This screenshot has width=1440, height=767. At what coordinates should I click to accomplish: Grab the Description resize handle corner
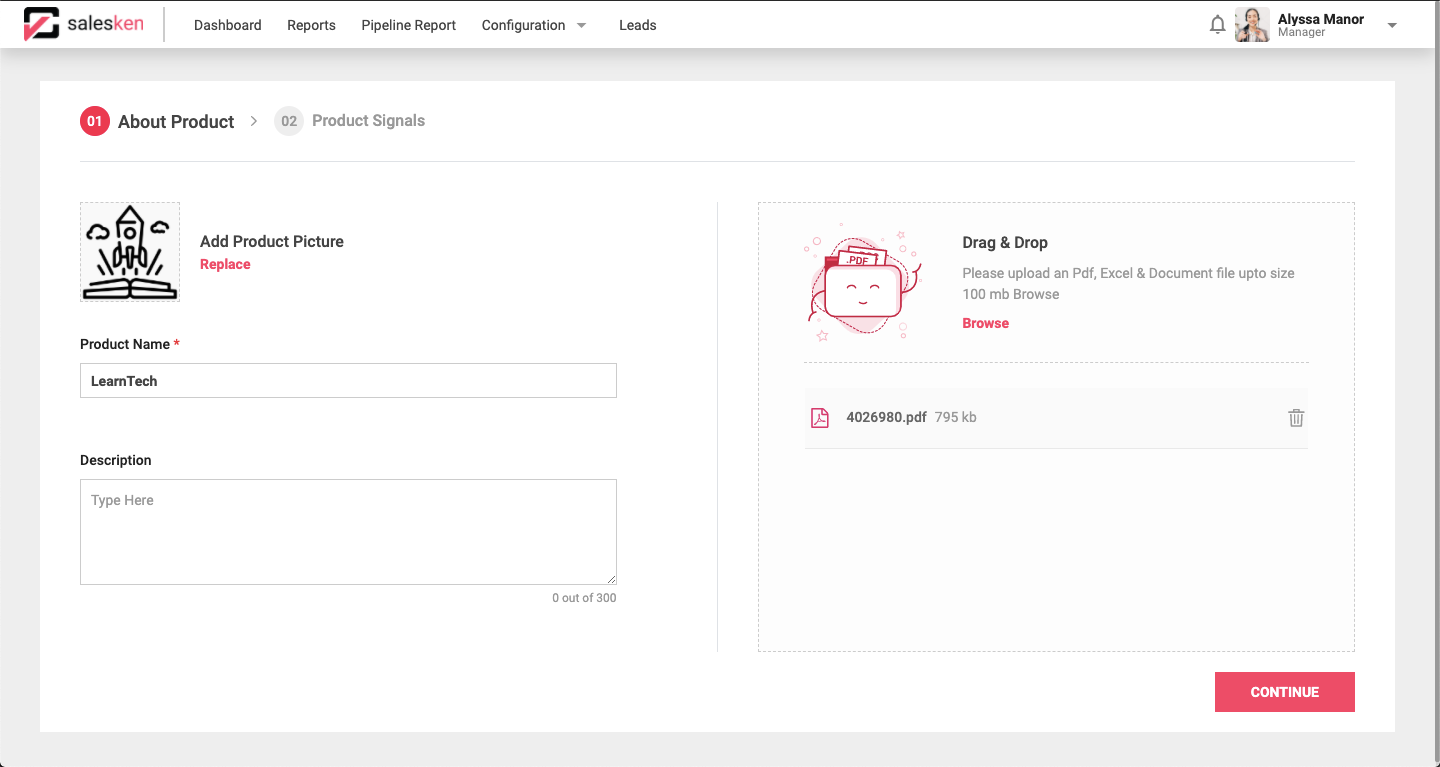click(x=611, y=579)
